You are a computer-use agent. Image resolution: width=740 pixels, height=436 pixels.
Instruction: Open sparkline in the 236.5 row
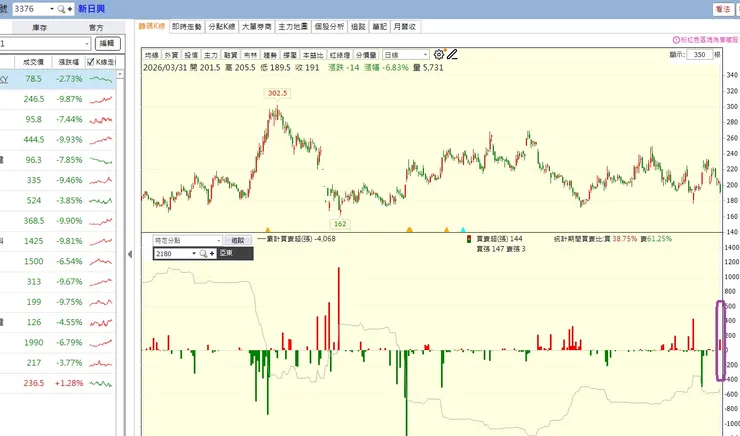(101, 383)
